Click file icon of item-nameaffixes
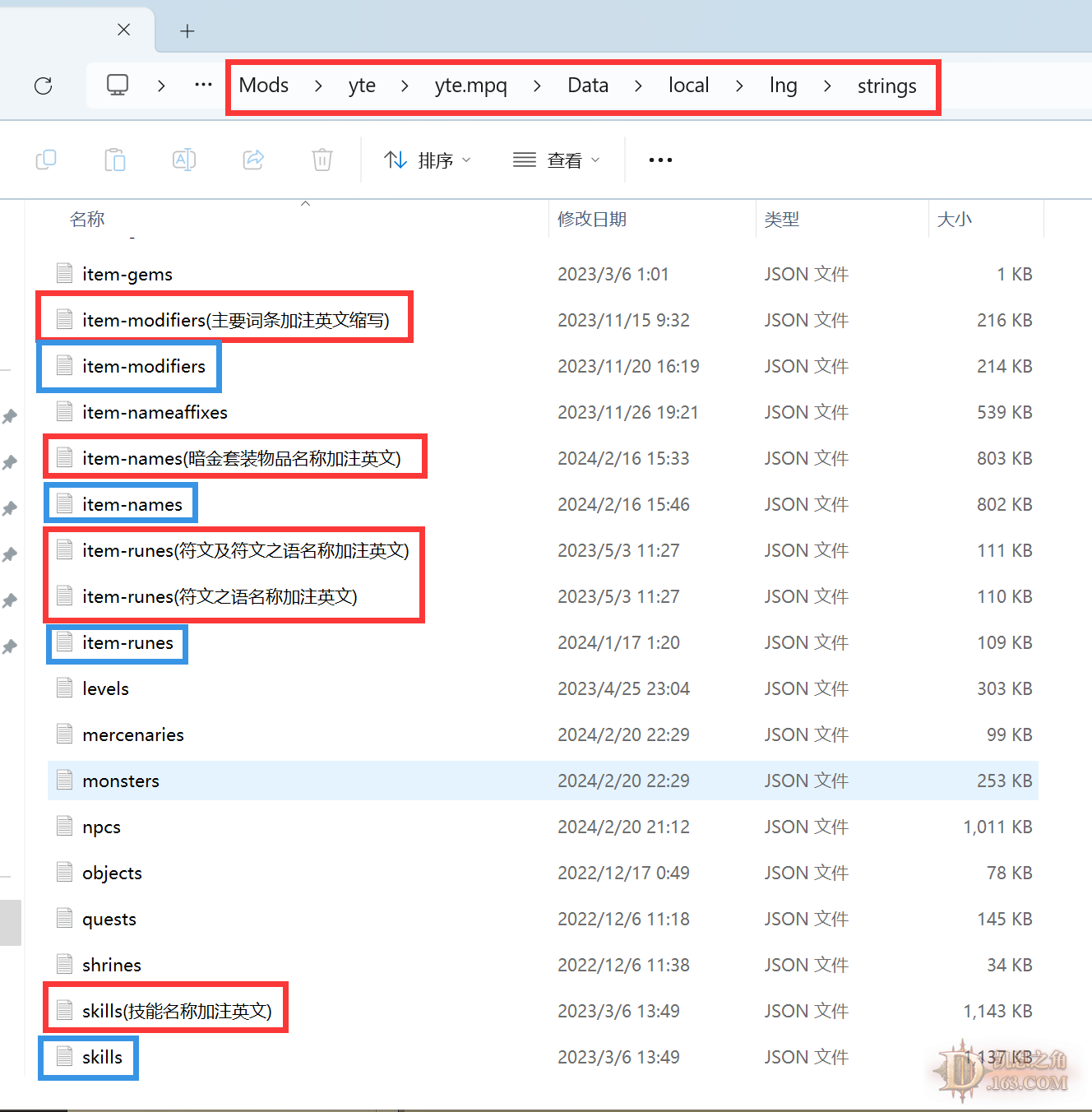1092x1112 pixels. pos(65,411)
